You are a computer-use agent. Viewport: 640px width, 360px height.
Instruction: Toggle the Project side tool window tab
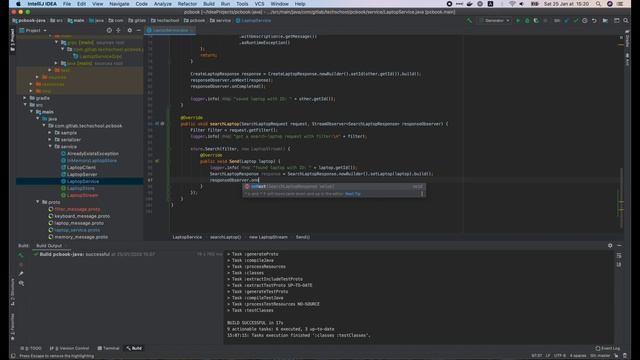tap(12, 40)
